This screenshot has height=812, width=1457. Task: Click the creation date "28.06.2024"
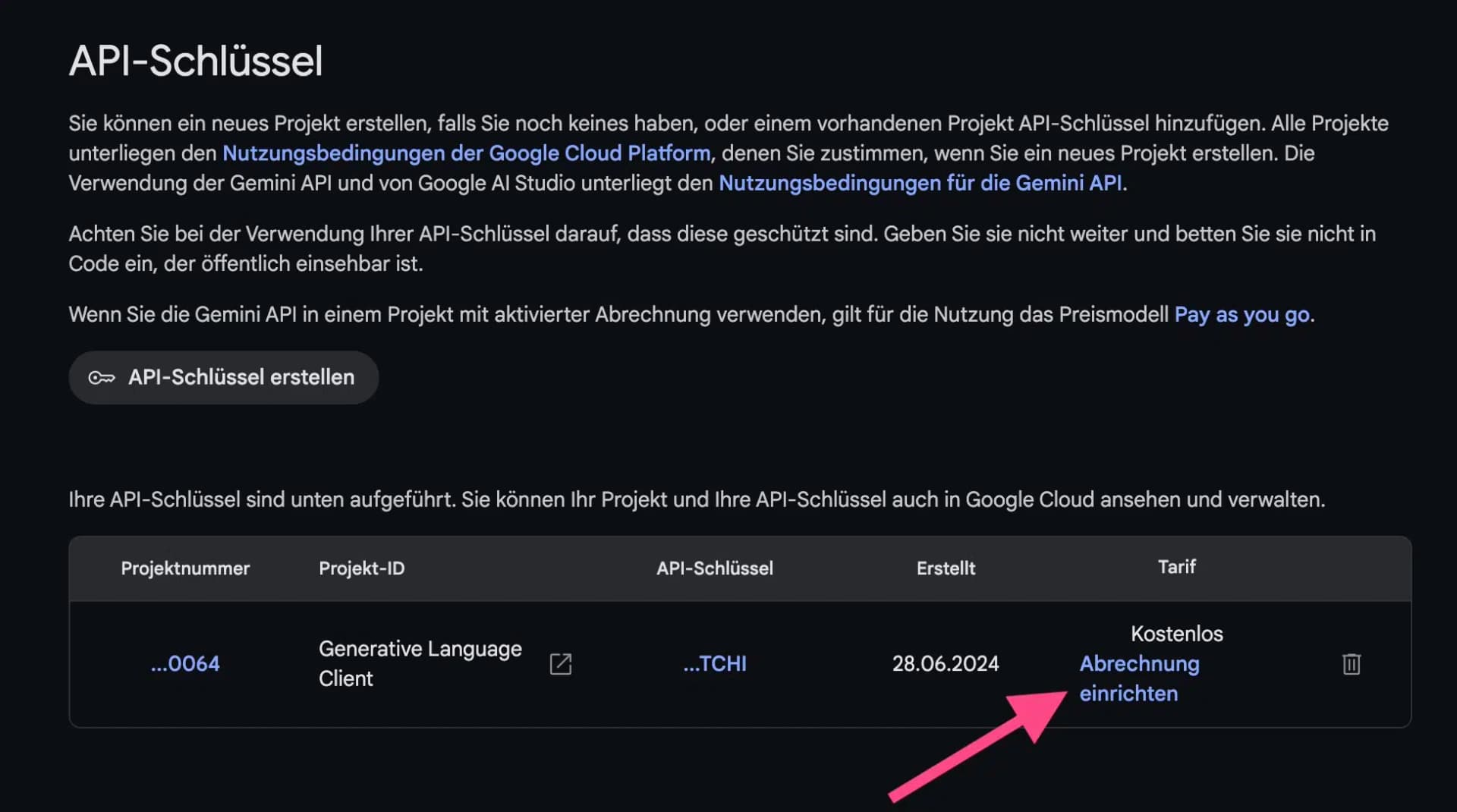945,663
